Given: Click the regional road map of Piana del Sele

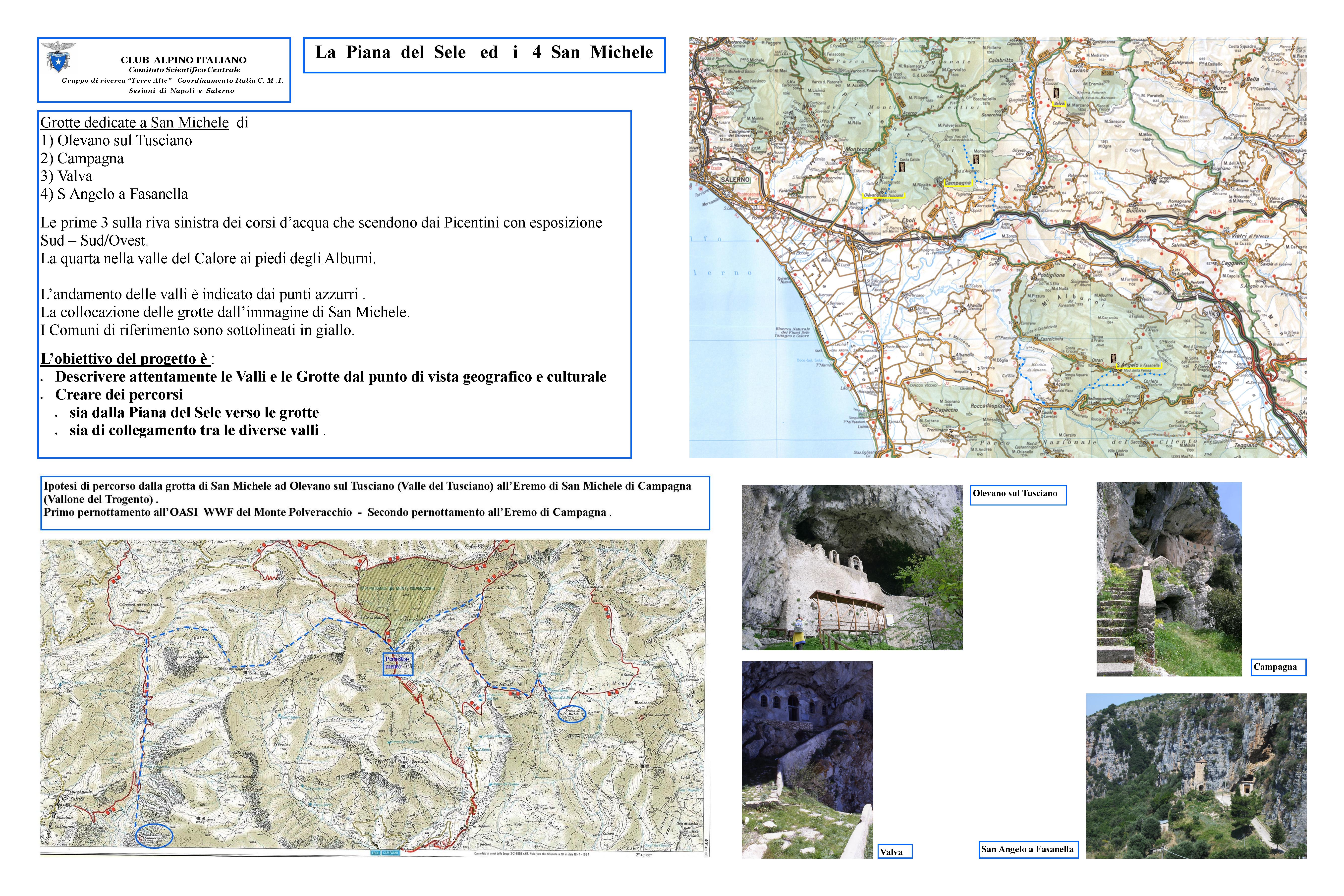Looking at the screenshot, I should pos(998,247).
